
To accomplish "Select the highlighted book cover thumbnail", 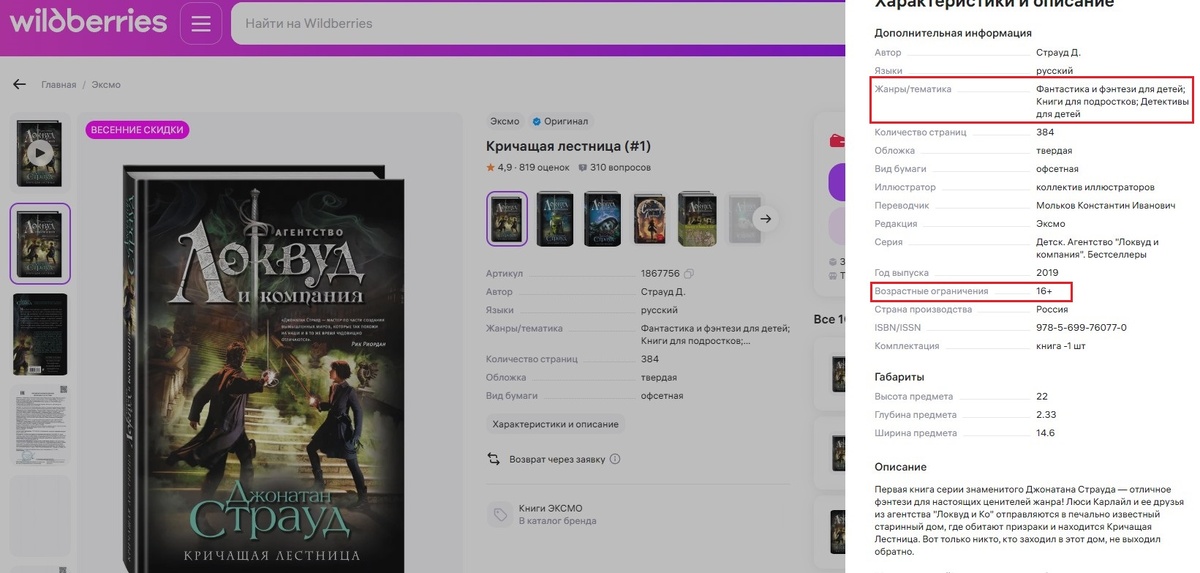I will point(40,244).
